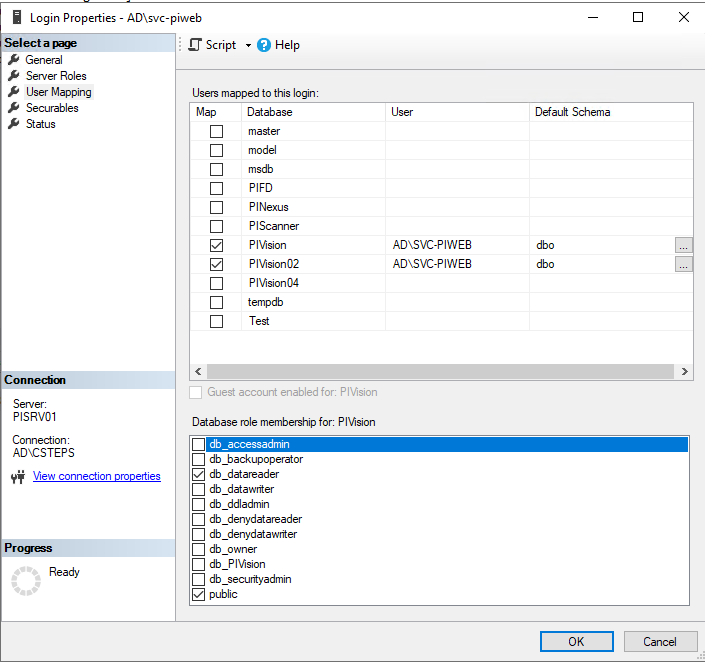705x671 pixels.
Task: Click the blue Help question icon
Action: point(264,45)
